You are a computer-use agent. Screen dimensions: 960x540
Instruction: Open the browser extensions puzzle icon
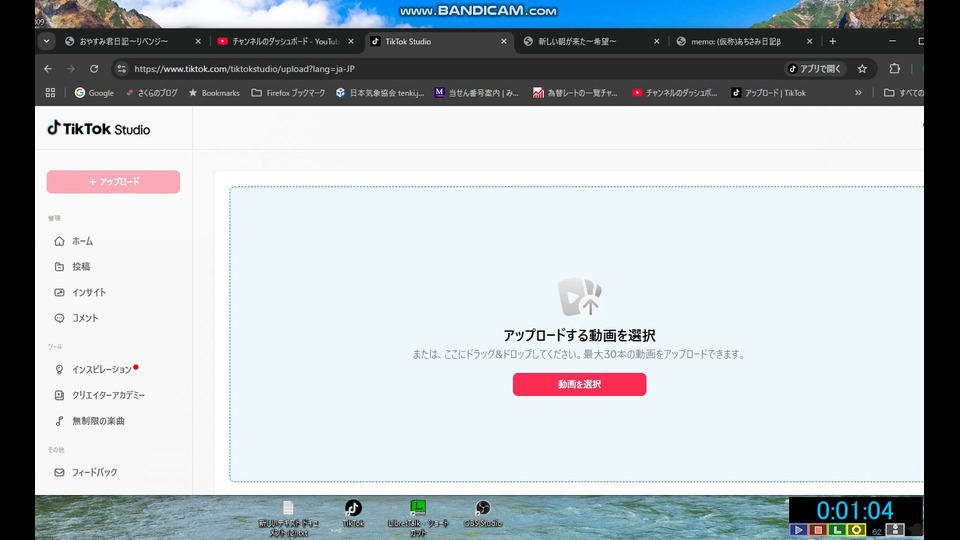[894, 69]
